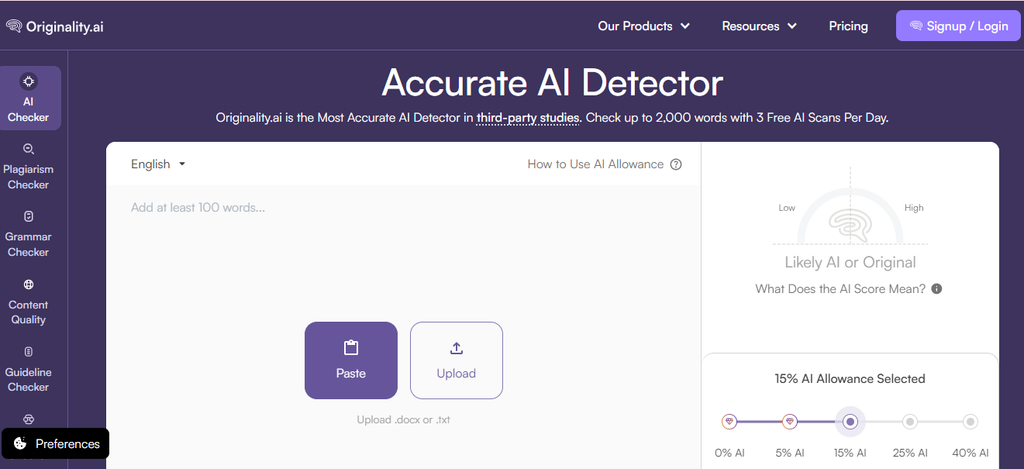Expand the Resources menu
The width and height of the screenshot is (1024, 469).
(x=759, y=26)
